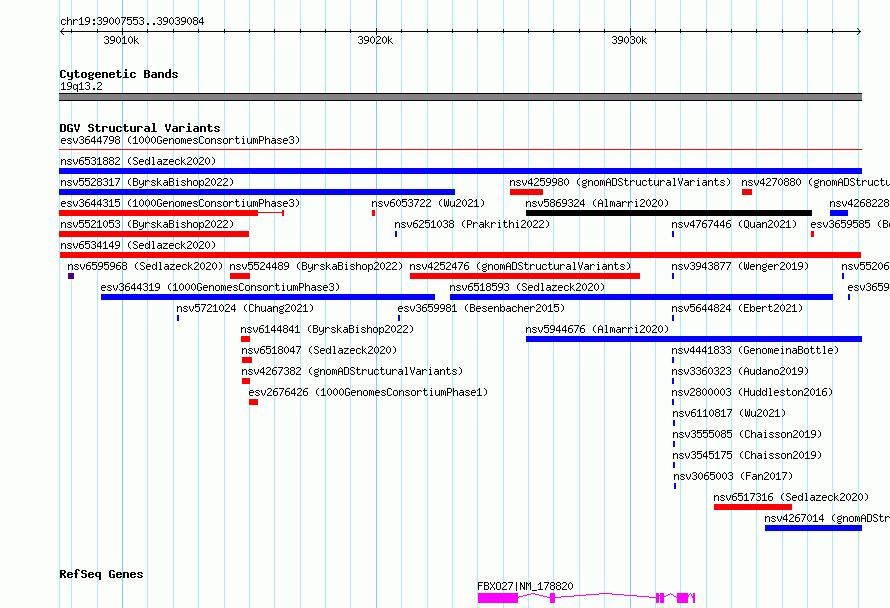The image size is (890, 608).
Task: Click the blue nsv6518593 variant bar
Action: click(641, 297)
